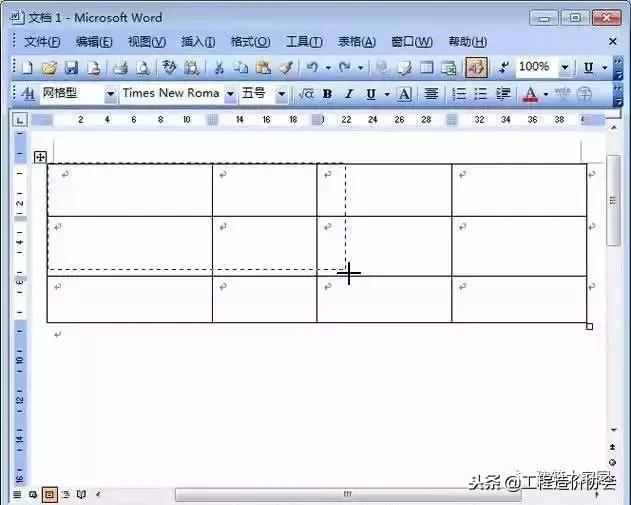This screenshot has width=631, height=505.
Task: Click the formula √α icon
Action: 306,94
